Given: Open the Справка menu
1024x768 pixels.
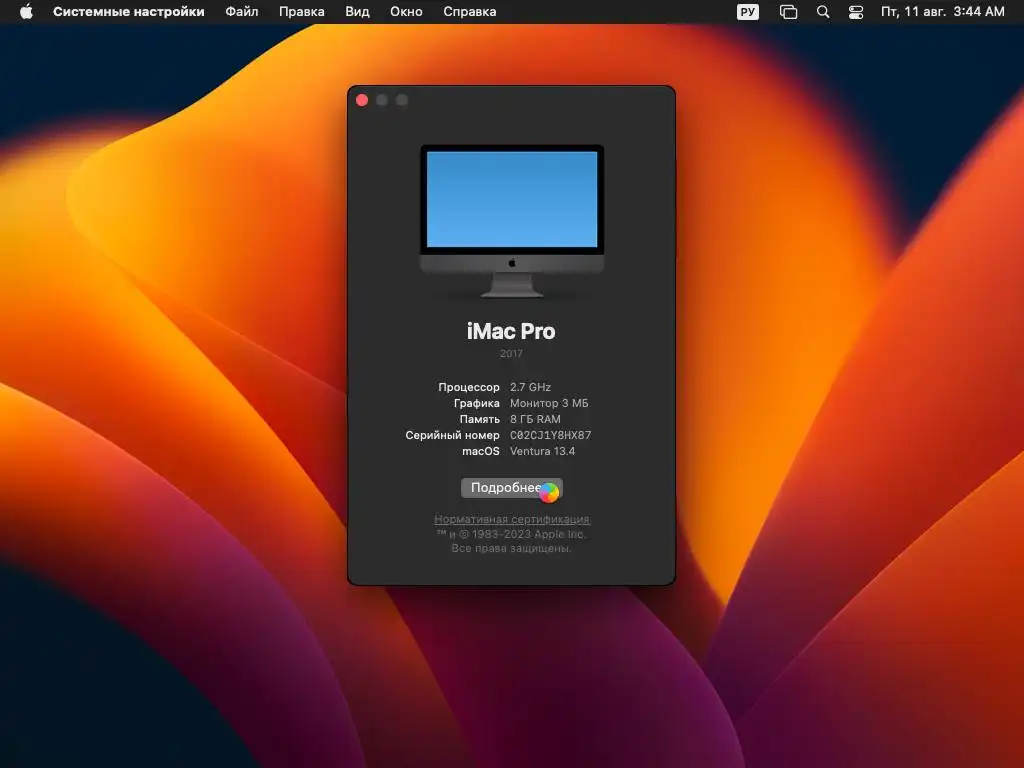Looking at the screenshot, I should [x=470, y=12].
